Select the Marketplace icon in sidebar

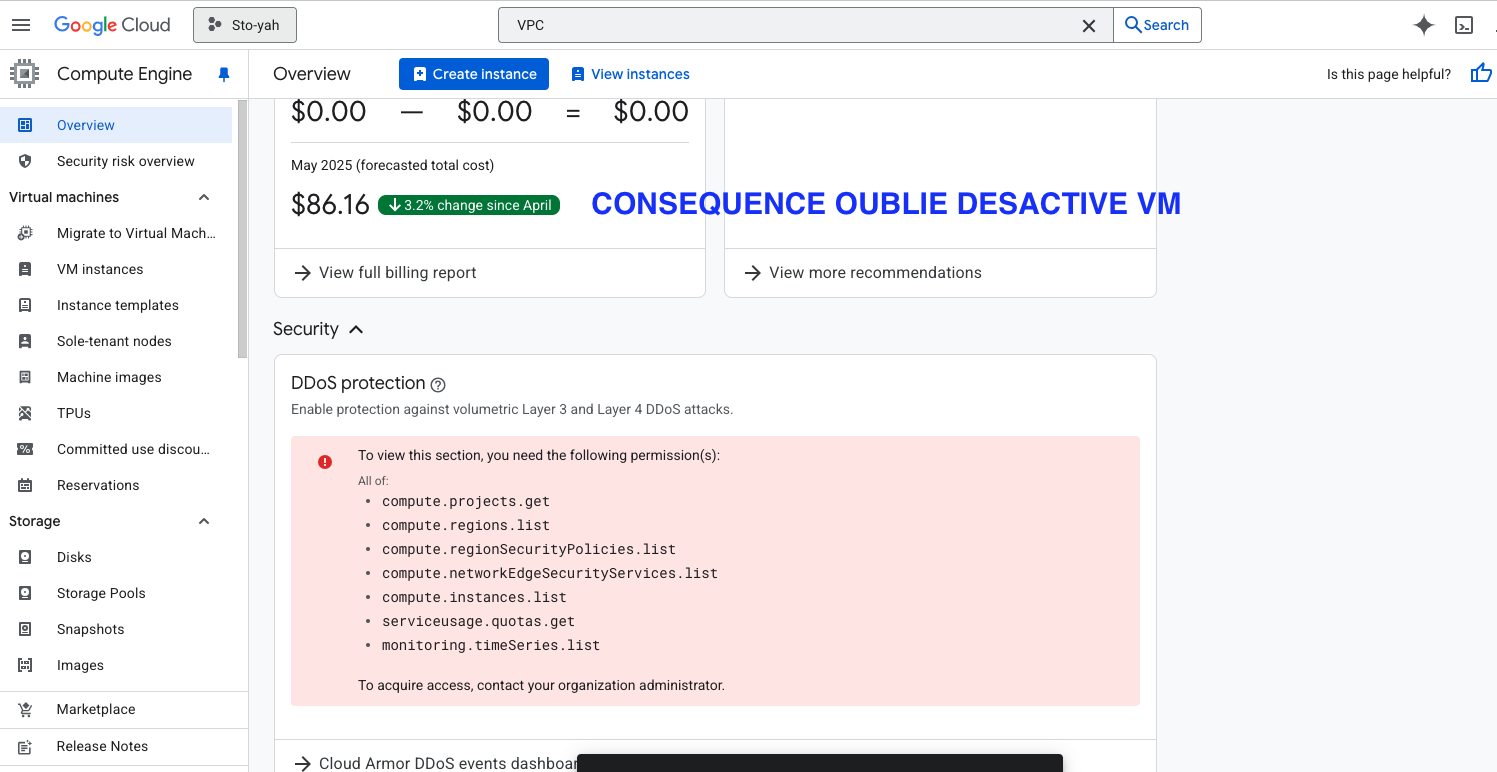pos(26,709)
